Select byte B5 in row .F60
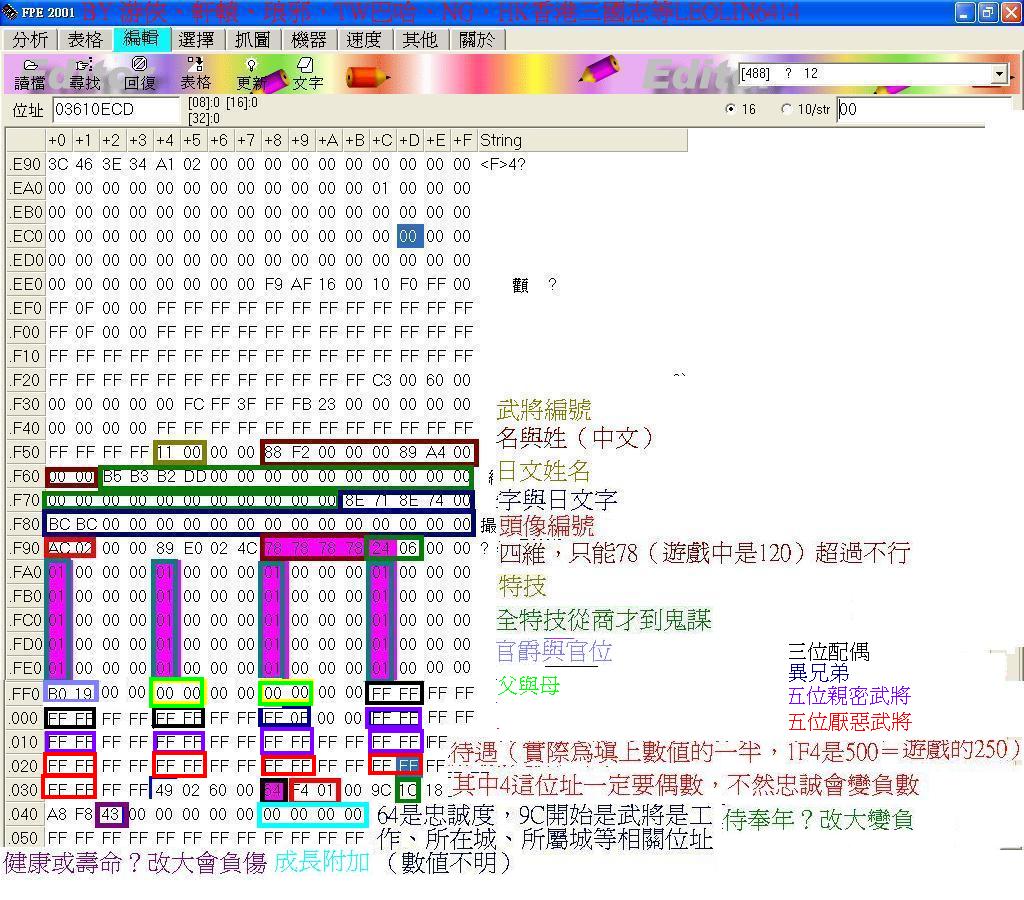This screenshot has width=1024, height=900. (112, 476)
